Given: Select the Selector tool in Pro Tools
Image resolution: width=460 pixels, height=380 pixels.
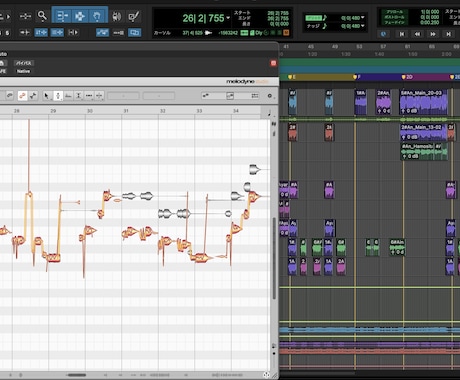Looking at the screenshot, I should click(80, 16).
